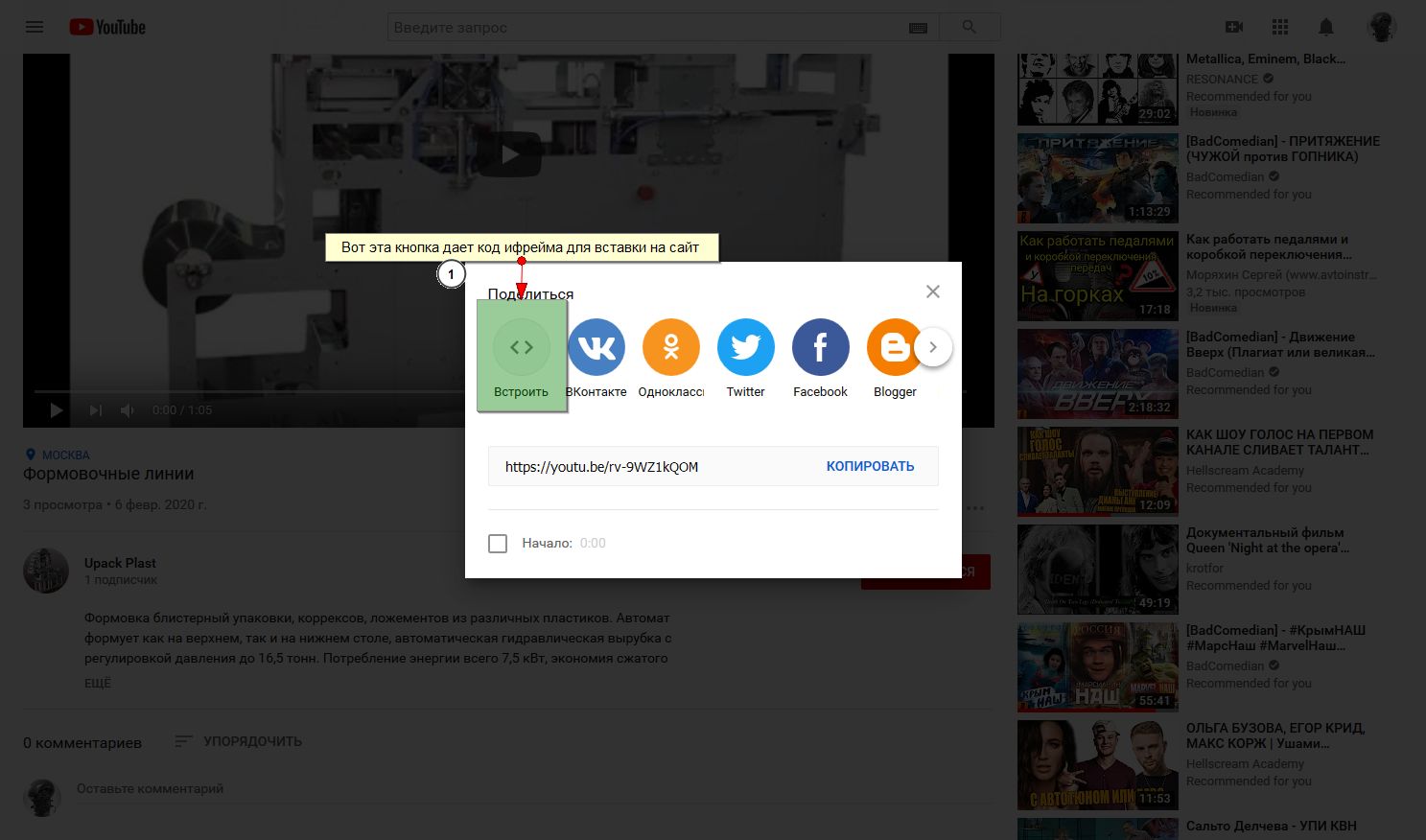The height and width of the screenshot is (840, 1426).
Task: Show more share targets with right arrow
Action: coord(933,347)
